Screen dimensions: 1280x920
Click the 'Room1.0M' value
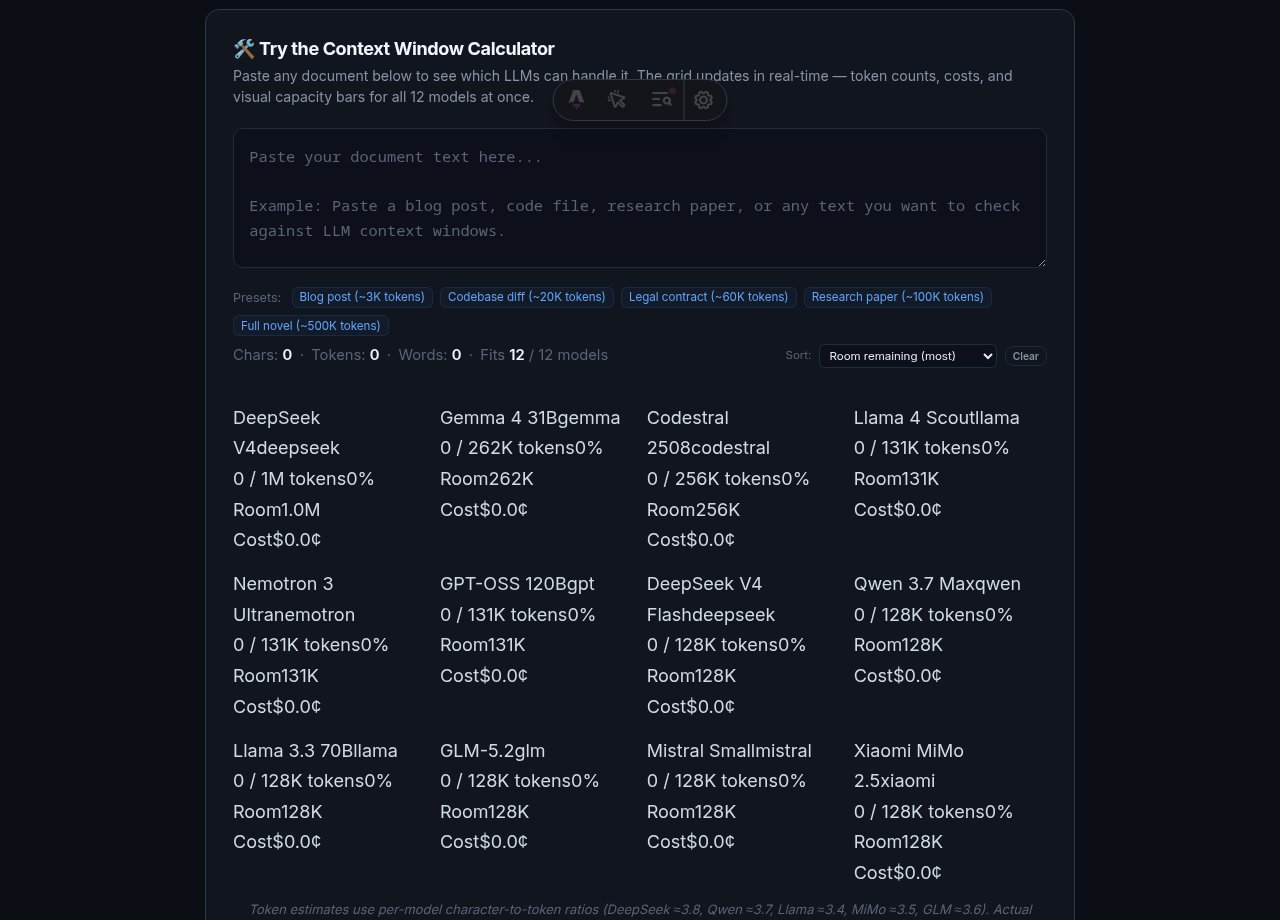tap(277, 510)
